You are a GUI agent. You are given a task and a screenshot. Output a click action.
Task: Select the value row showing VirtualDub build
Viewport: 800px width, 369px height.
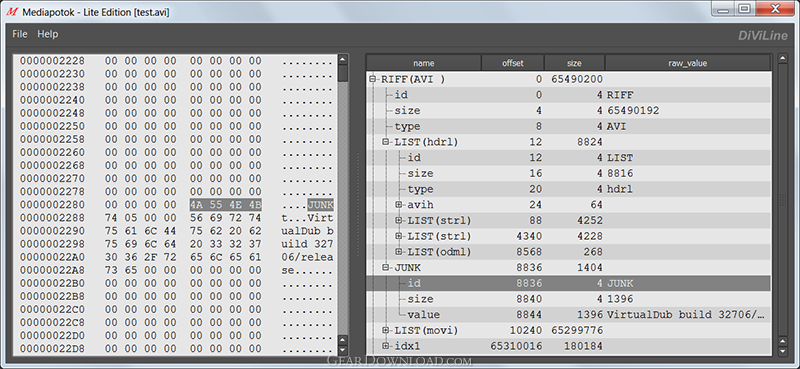click(568, 315)
